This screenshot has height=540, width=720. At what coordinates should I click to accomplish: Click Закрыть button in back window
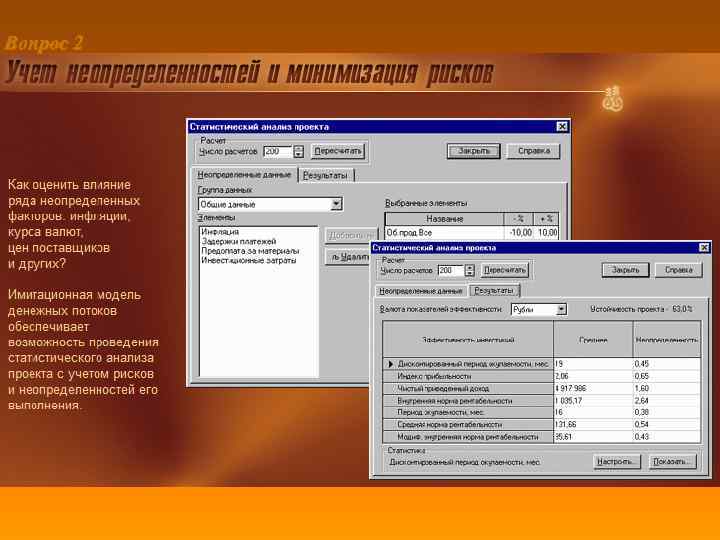(x=473, y=151)
